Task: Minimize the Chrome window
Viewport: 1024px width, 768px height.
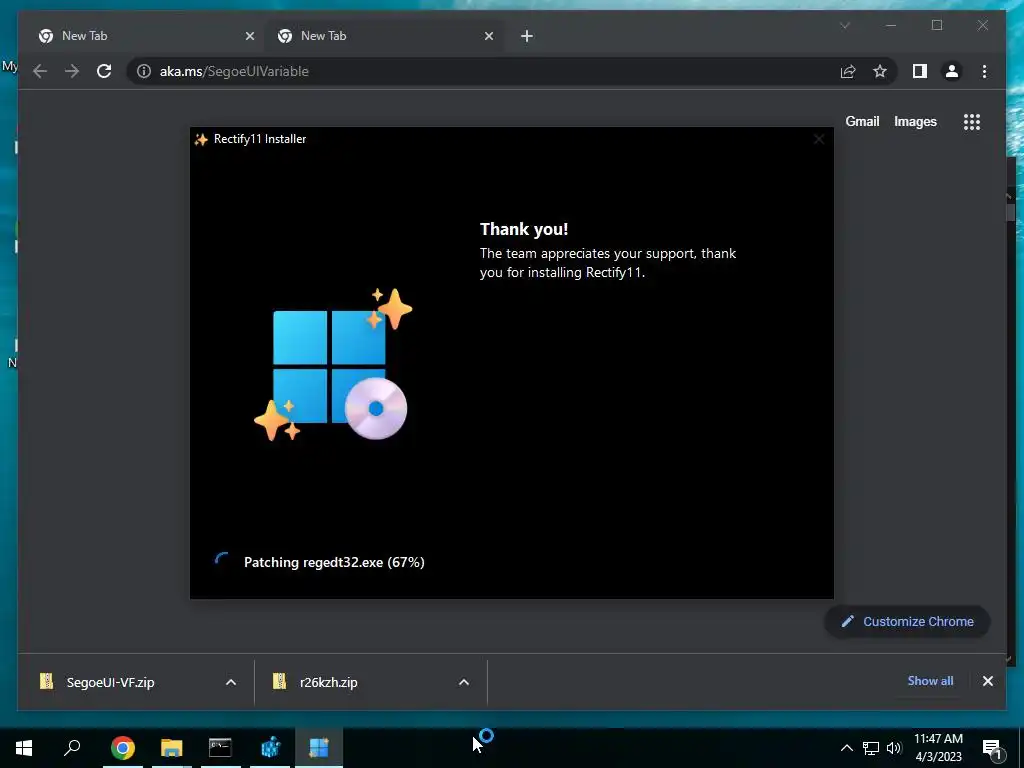Action: (891, 25)
